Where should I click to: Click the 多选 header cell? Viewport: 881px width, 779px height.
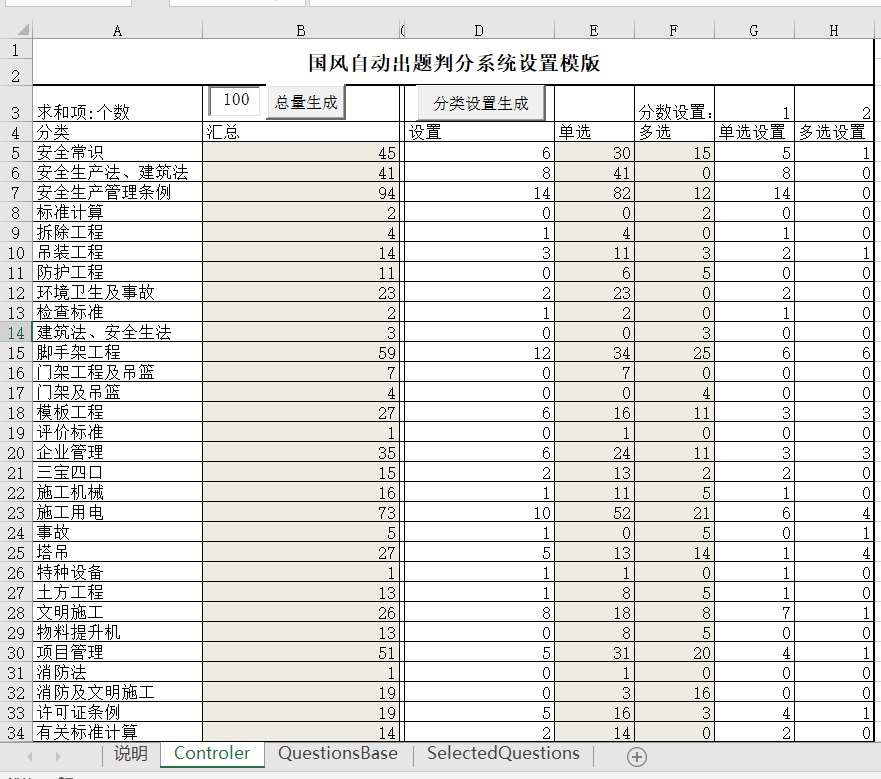(674, 132)
